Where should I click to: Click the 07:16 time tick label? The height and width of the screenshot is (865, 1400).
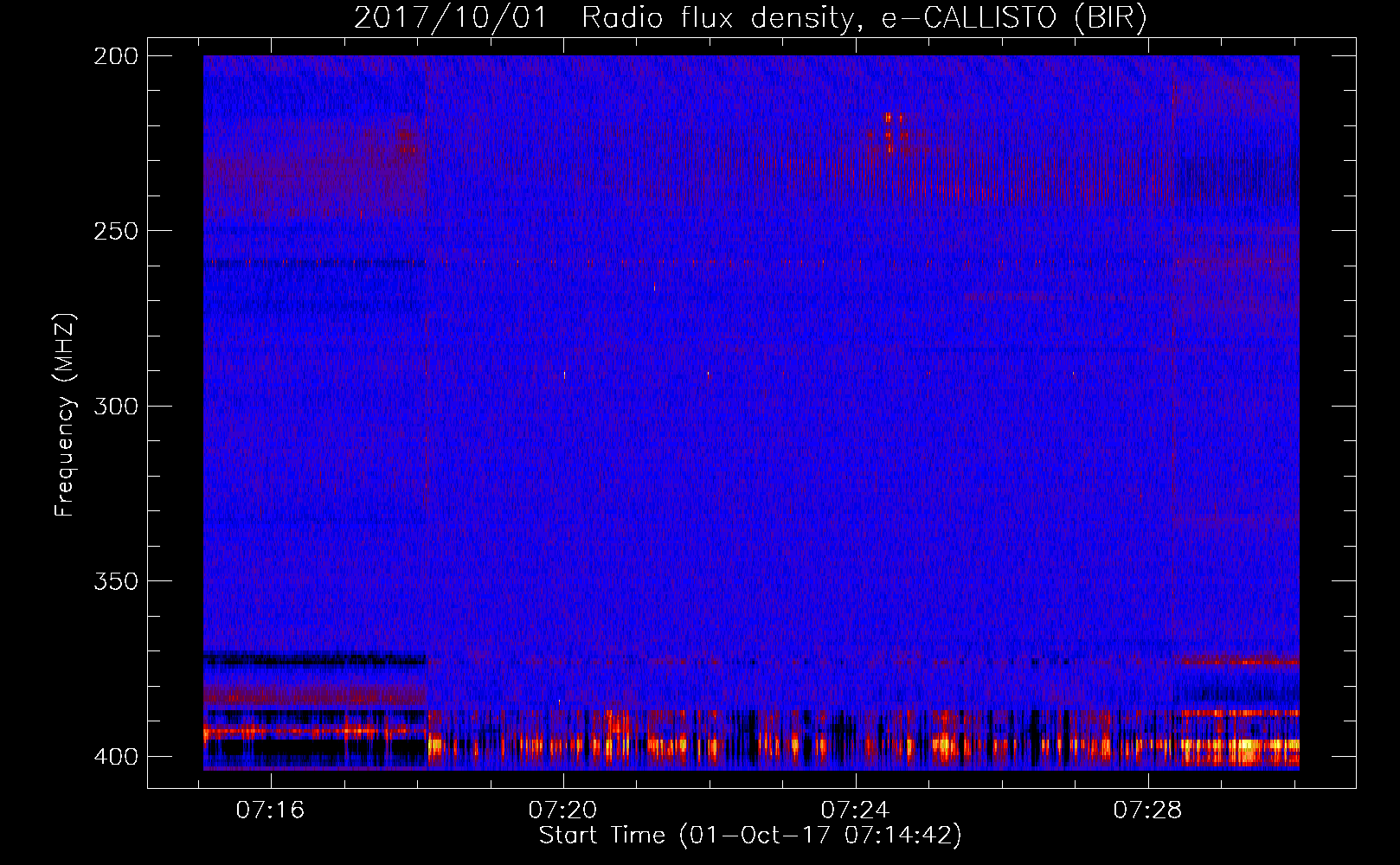click(271, 810)
